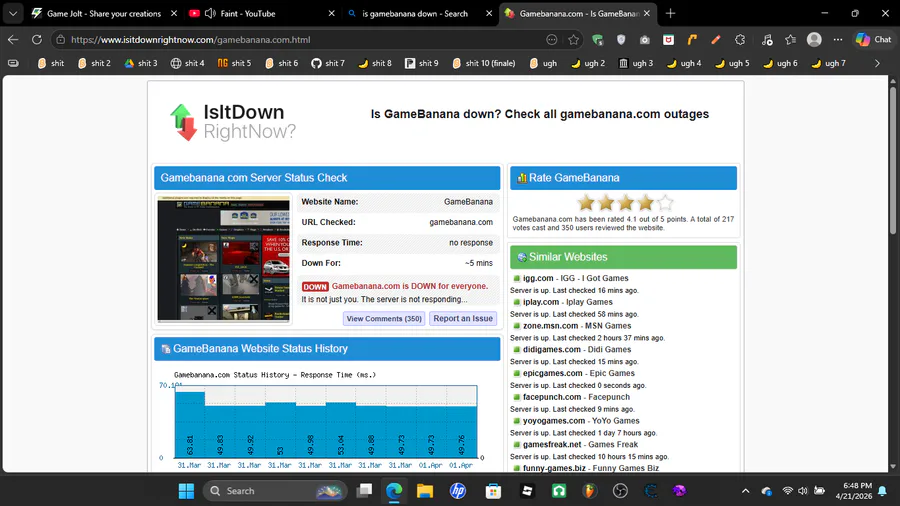This screenshot has width=900, height=506.
Task: Open the zone.msn.com link
Action: 550,326
